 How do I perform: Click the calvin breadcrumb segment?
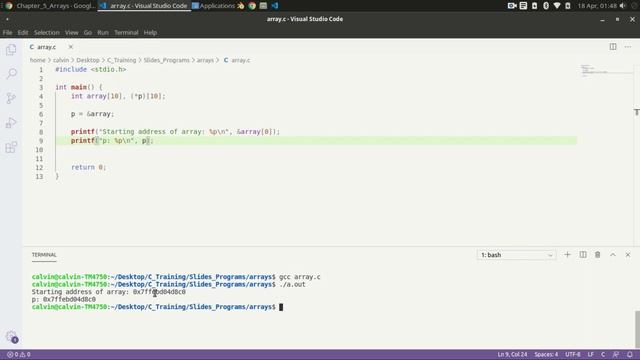[61, 60]
